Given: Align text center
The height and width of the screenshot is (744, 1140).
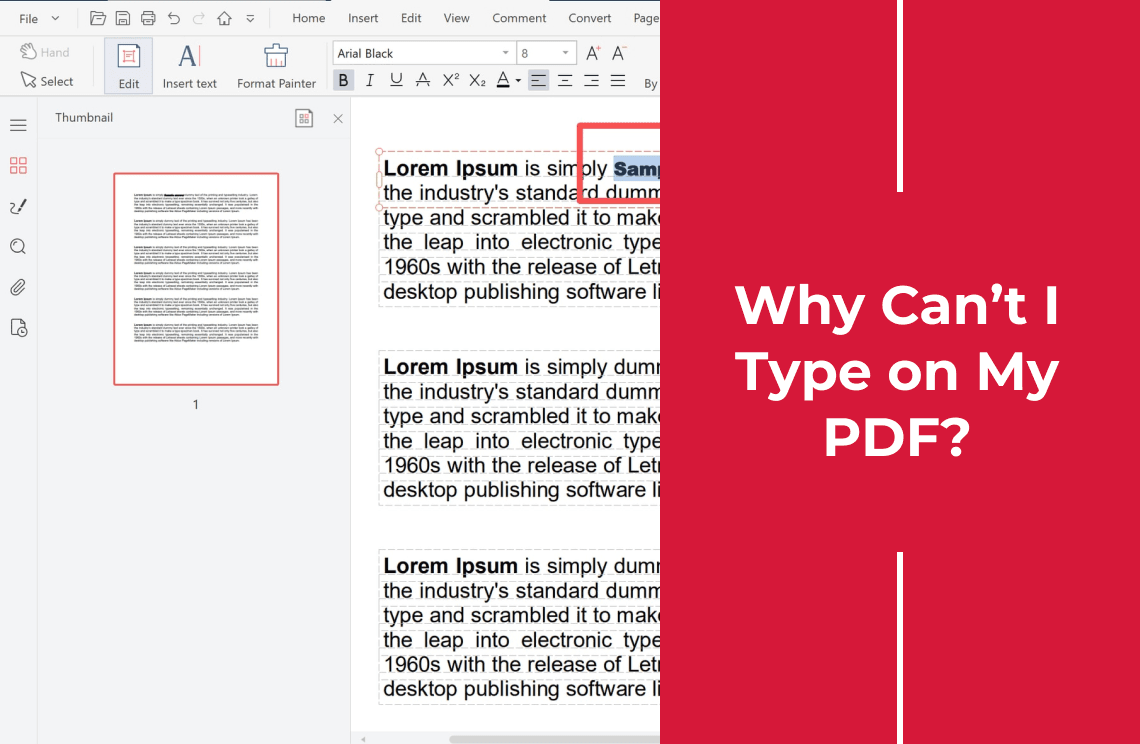Looking at the screenshot, I should [x=565, y=80].
